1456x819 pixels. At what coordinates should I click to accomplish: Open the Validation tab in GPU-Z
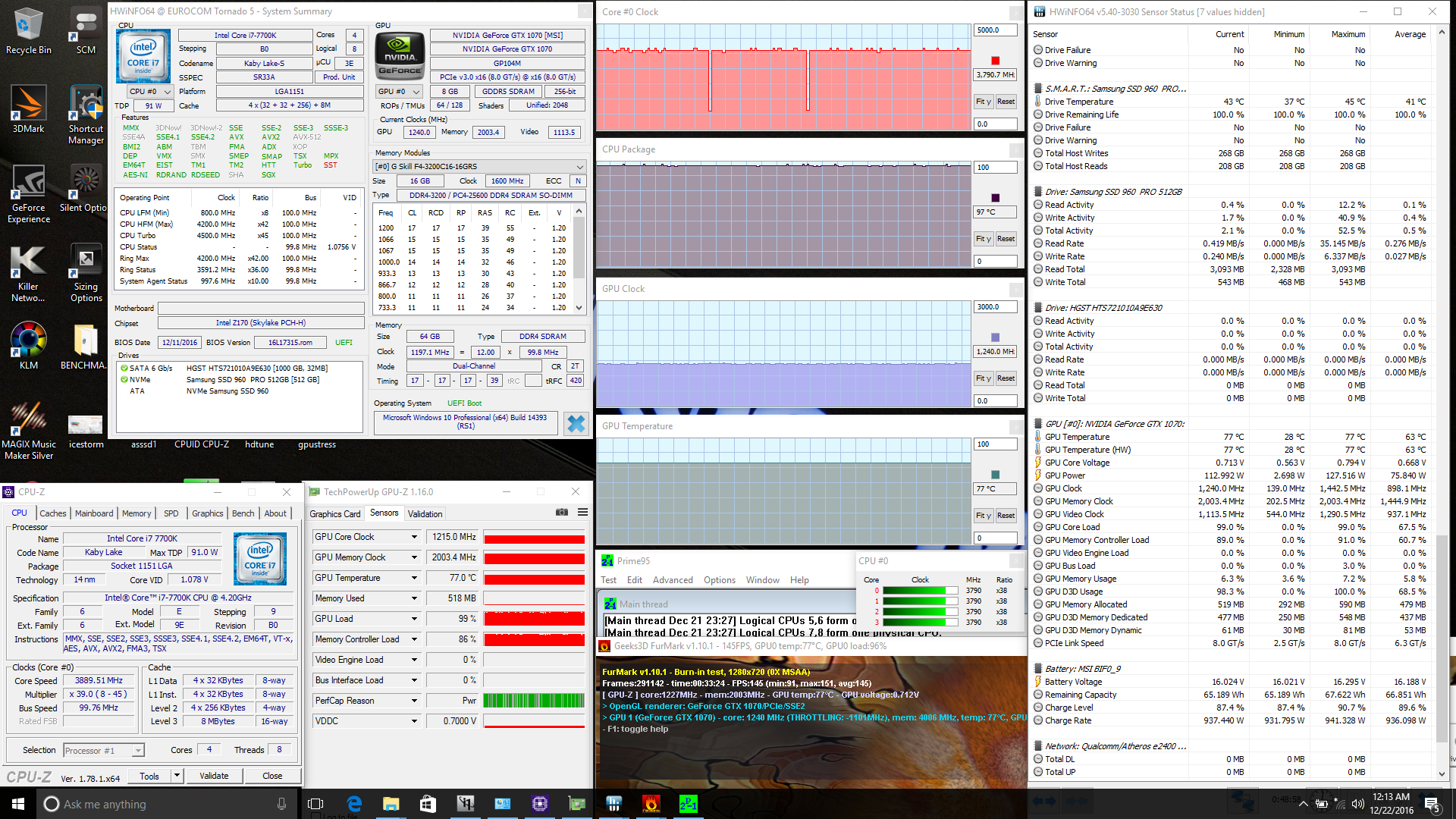pos(425,514)
